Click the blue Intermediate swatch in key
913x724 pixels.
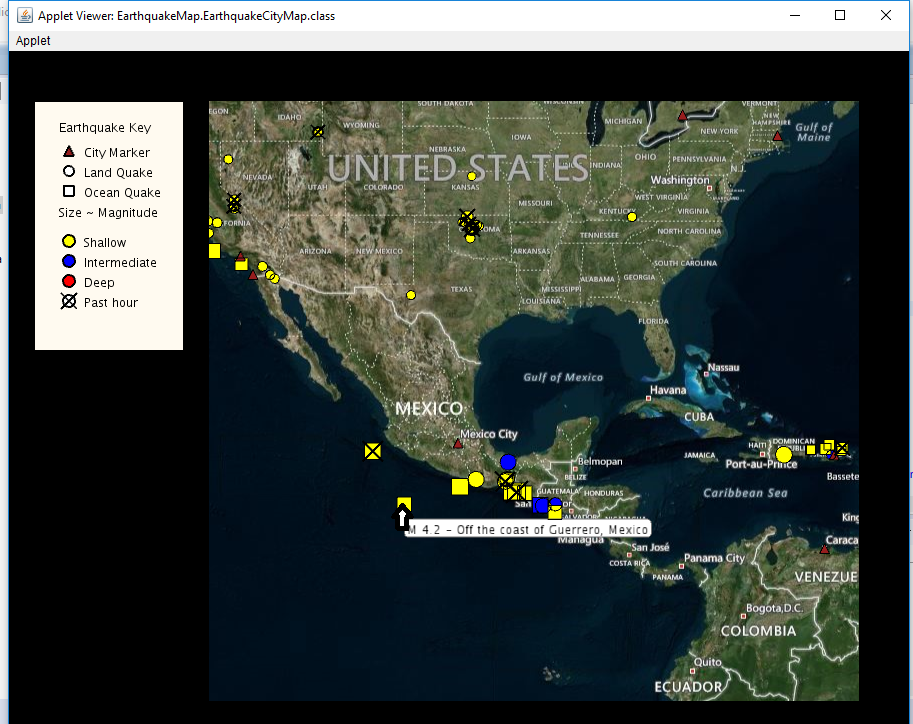(x=69, y=262)
